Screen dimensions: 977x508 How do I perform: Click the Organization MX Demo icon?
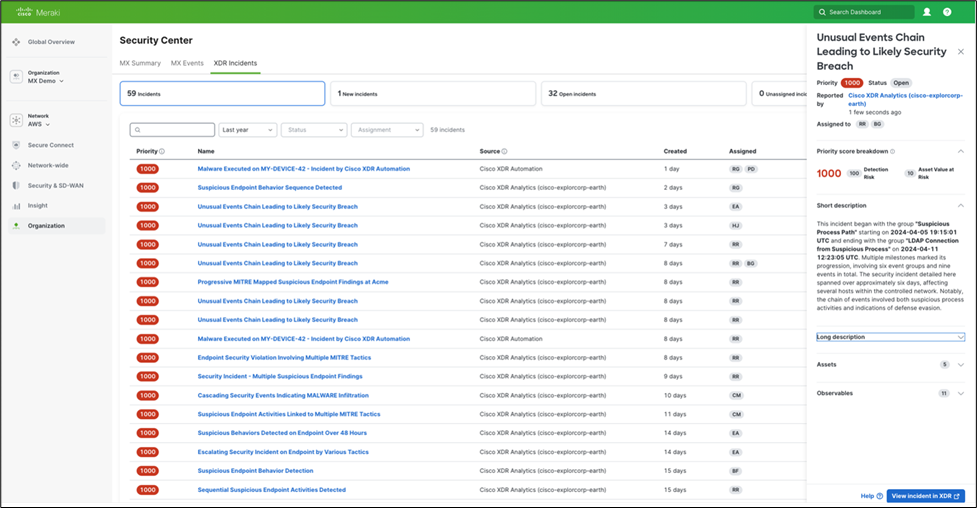pyautogui.click(x=16, y=77)
